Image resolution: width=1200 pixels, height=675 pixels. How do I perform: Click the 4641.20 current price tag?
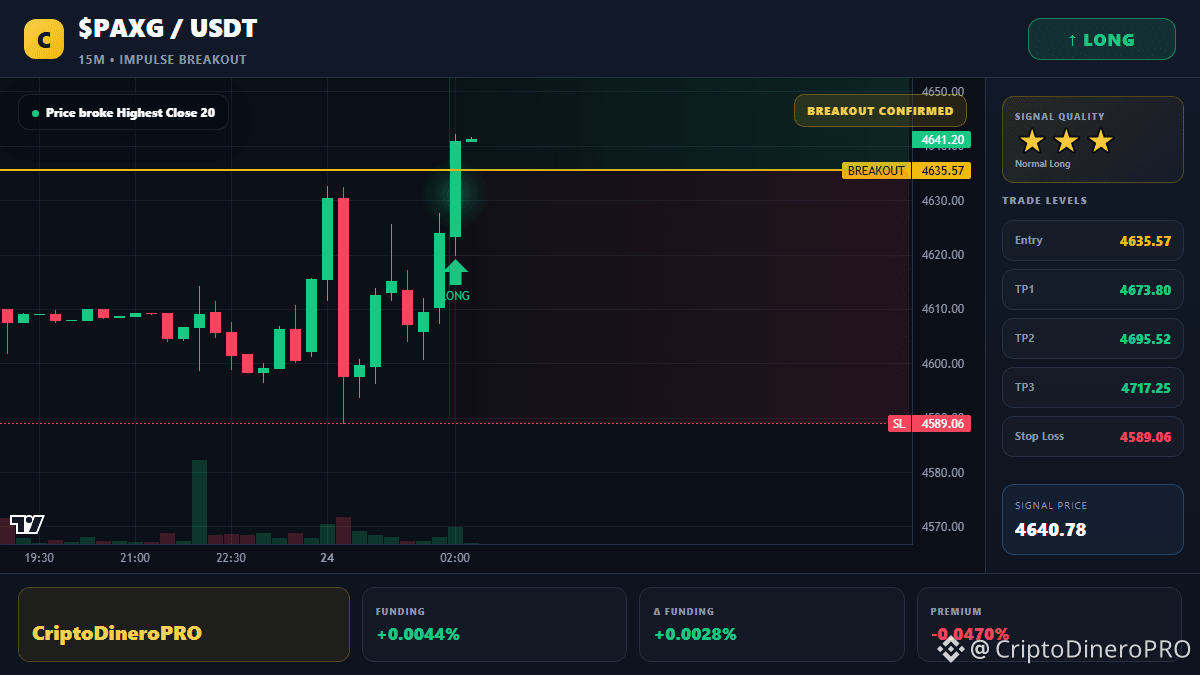(943, 140)
